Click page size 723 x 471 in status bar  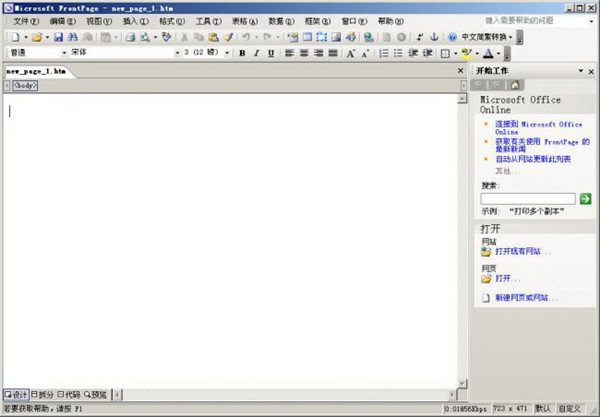(x=510, y=408)
